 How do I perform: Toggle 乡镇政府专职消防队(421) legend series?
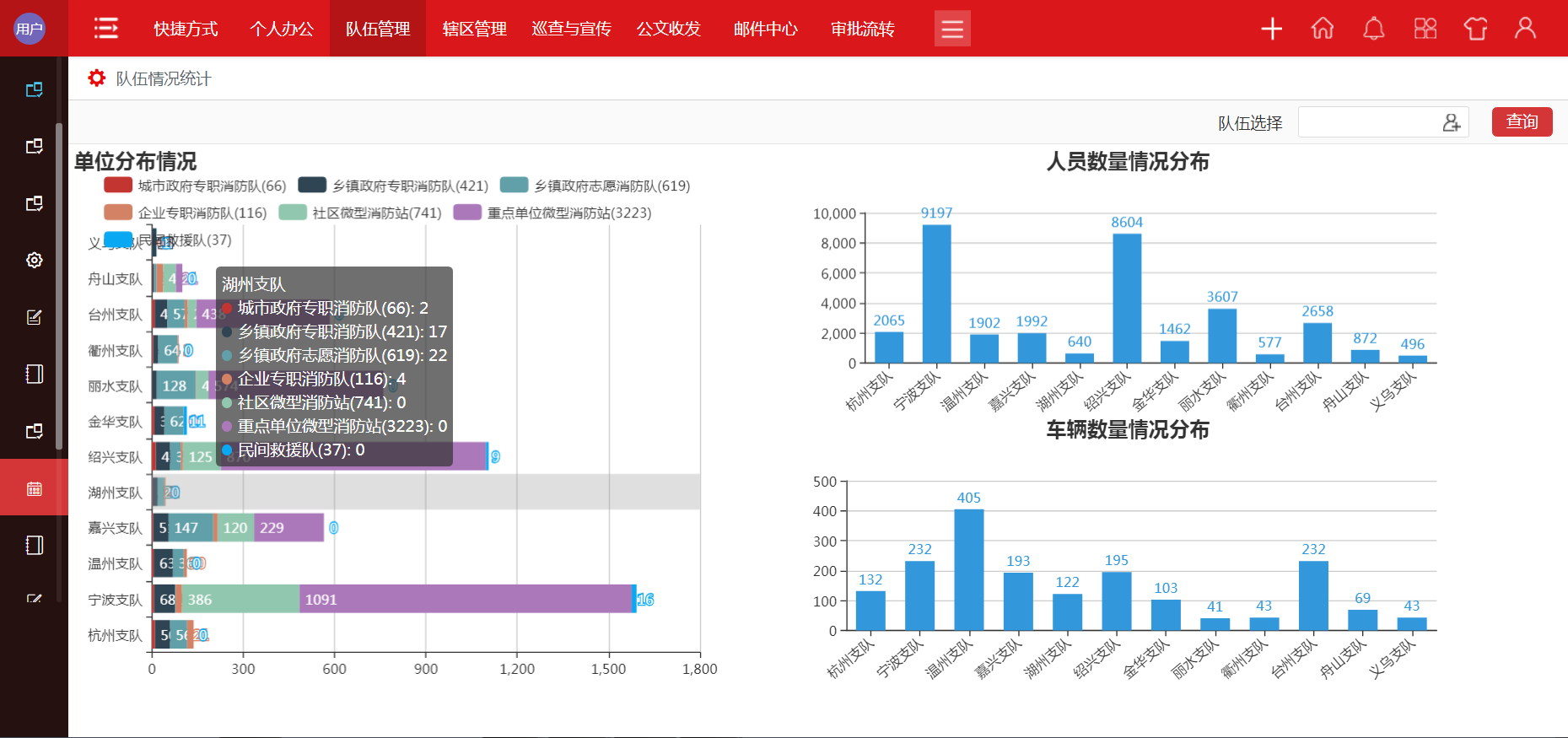click(x=393, y=186)
